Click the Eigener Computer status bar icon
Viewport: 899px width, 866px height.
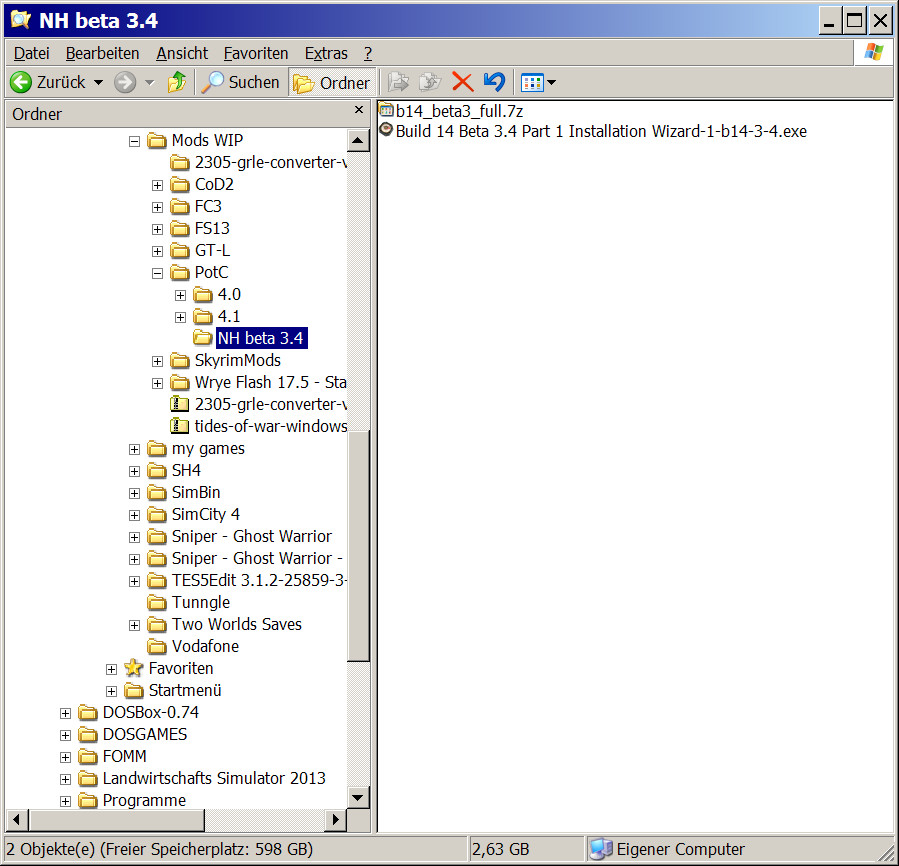coord(601,849)
